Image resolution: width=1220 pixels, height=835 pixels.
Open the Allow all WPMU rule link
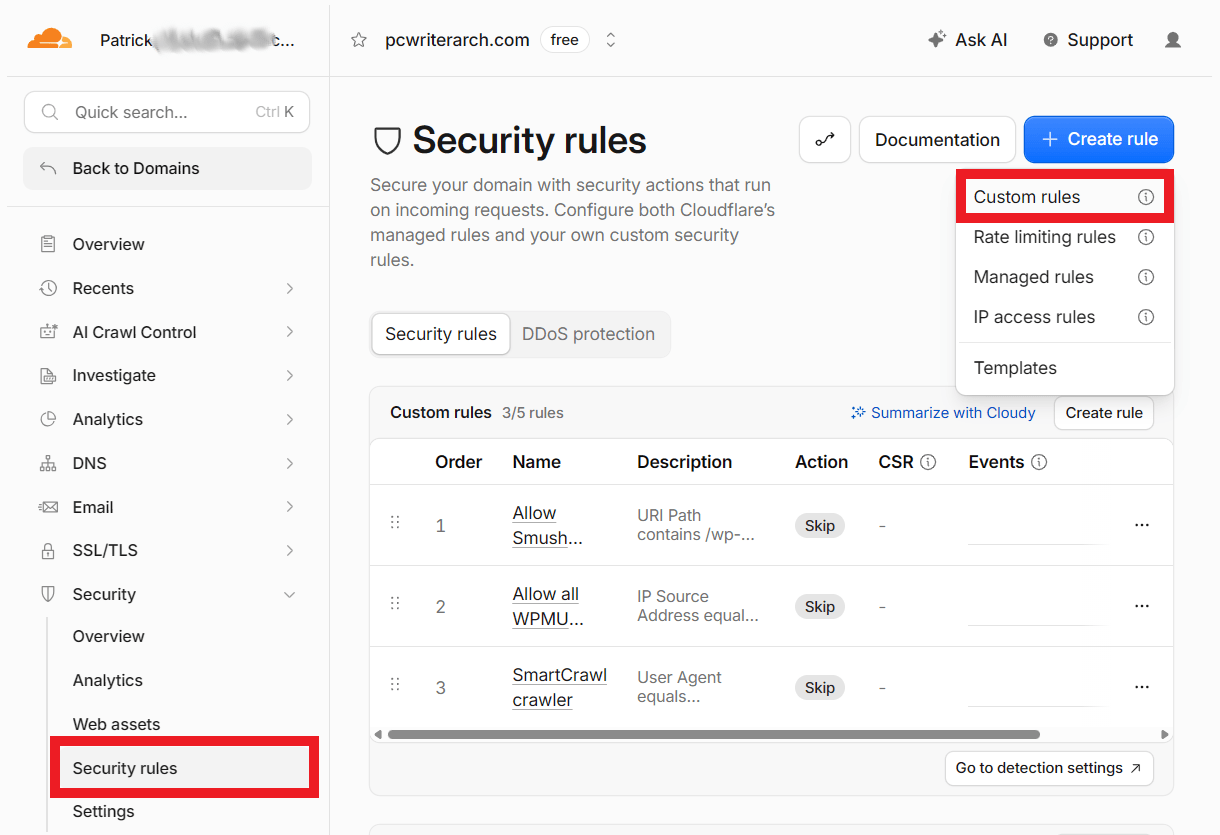click(548, 606)
